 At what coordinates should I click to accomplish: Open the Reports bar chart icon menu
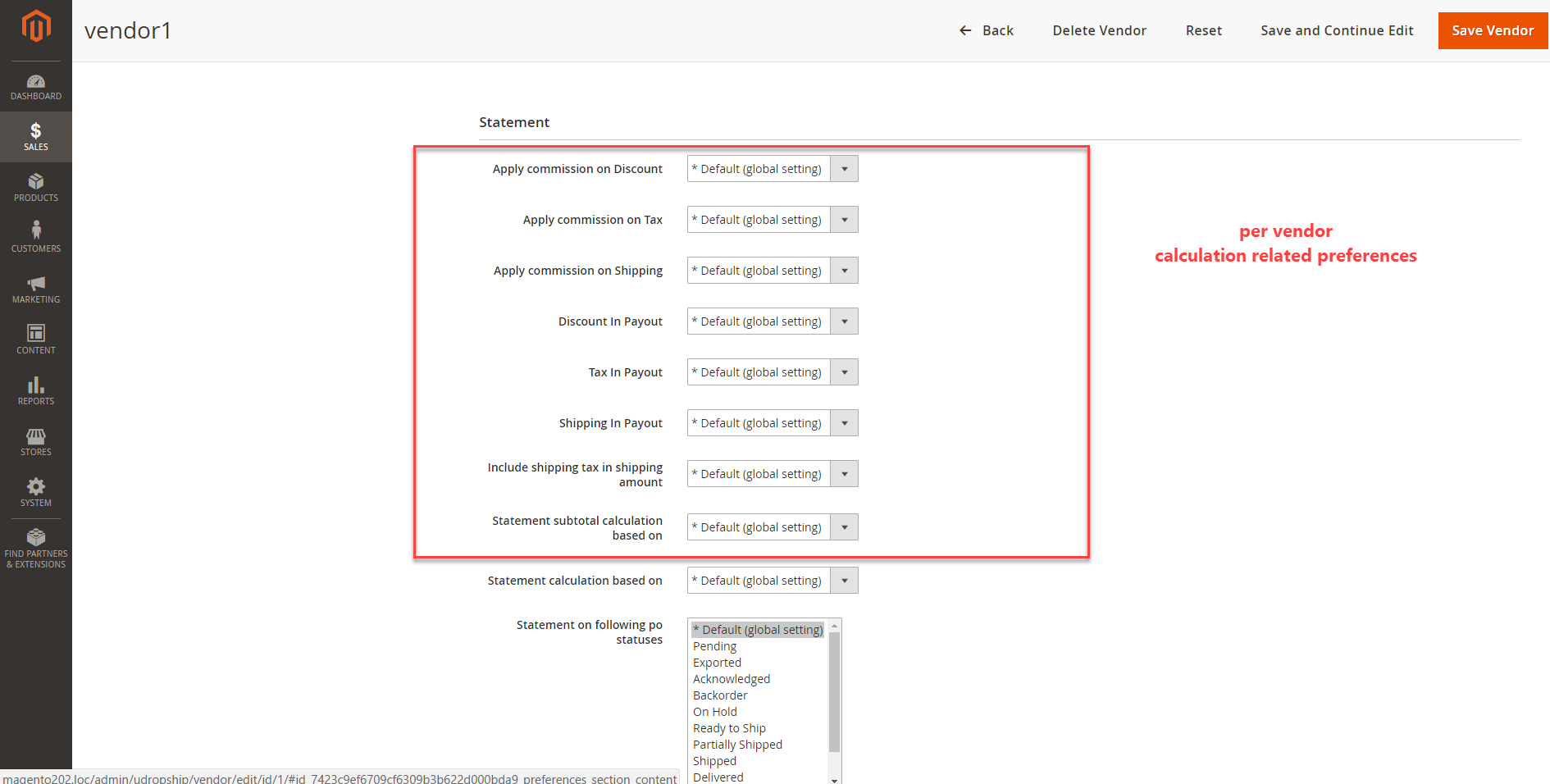coord(36,391)
